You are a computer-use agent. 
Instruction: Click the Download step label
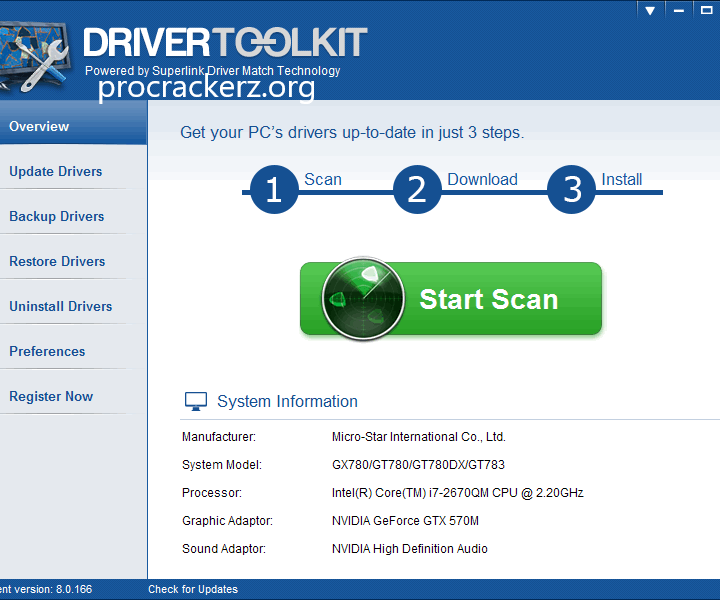pos(483,179)
